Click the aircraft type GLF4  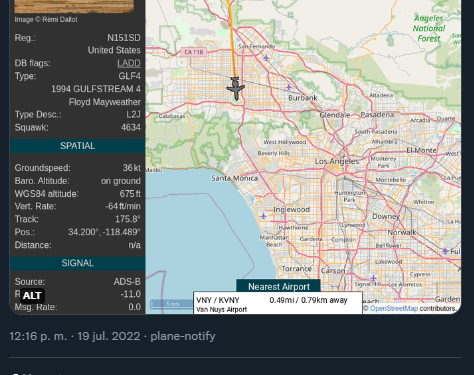pos(129,76)
